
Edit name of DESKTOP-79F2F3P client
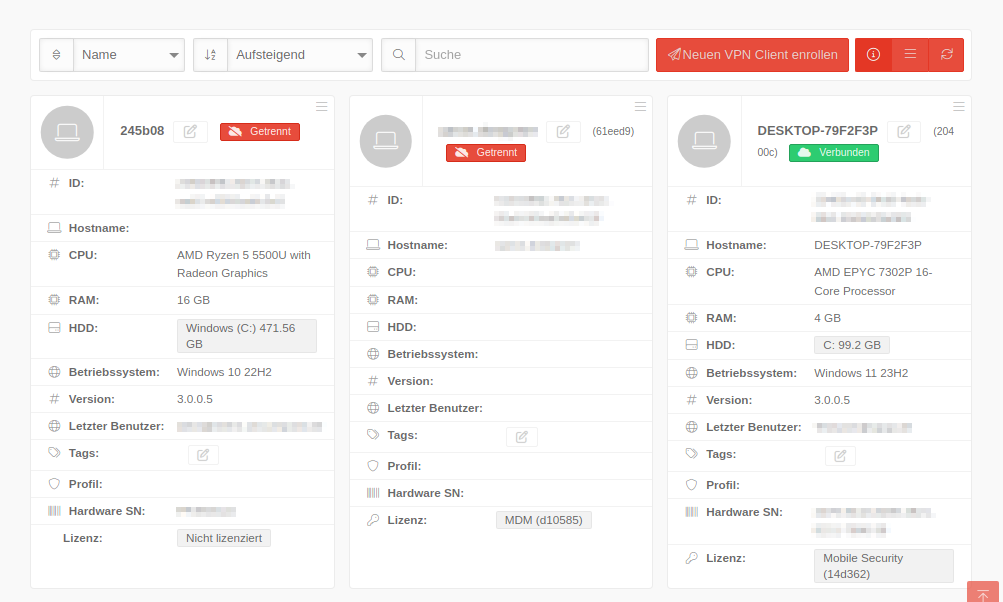(903, 132)
